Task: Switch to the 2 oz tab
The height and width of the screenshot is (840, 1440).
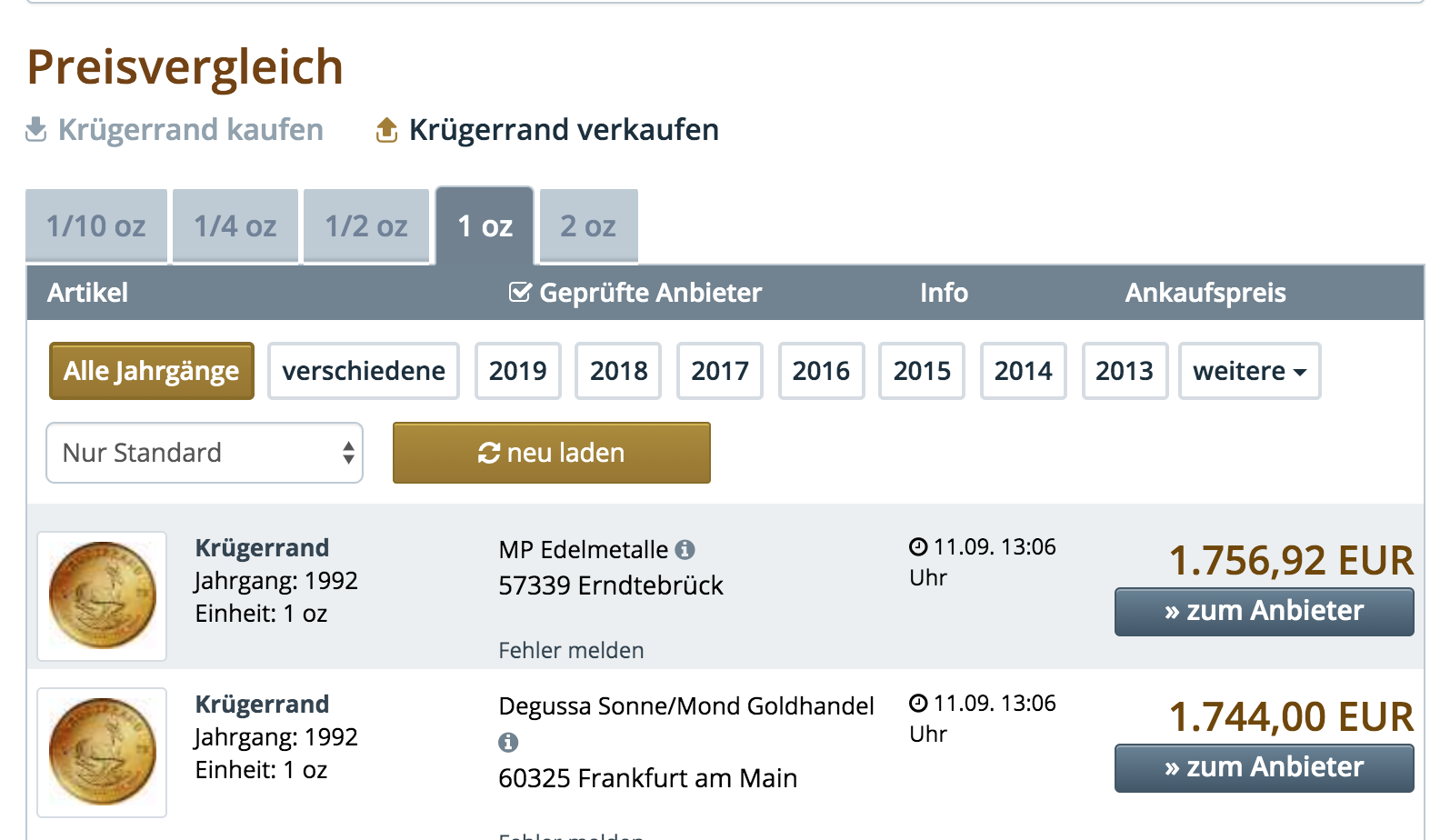Action: click(x=588, y=226)
